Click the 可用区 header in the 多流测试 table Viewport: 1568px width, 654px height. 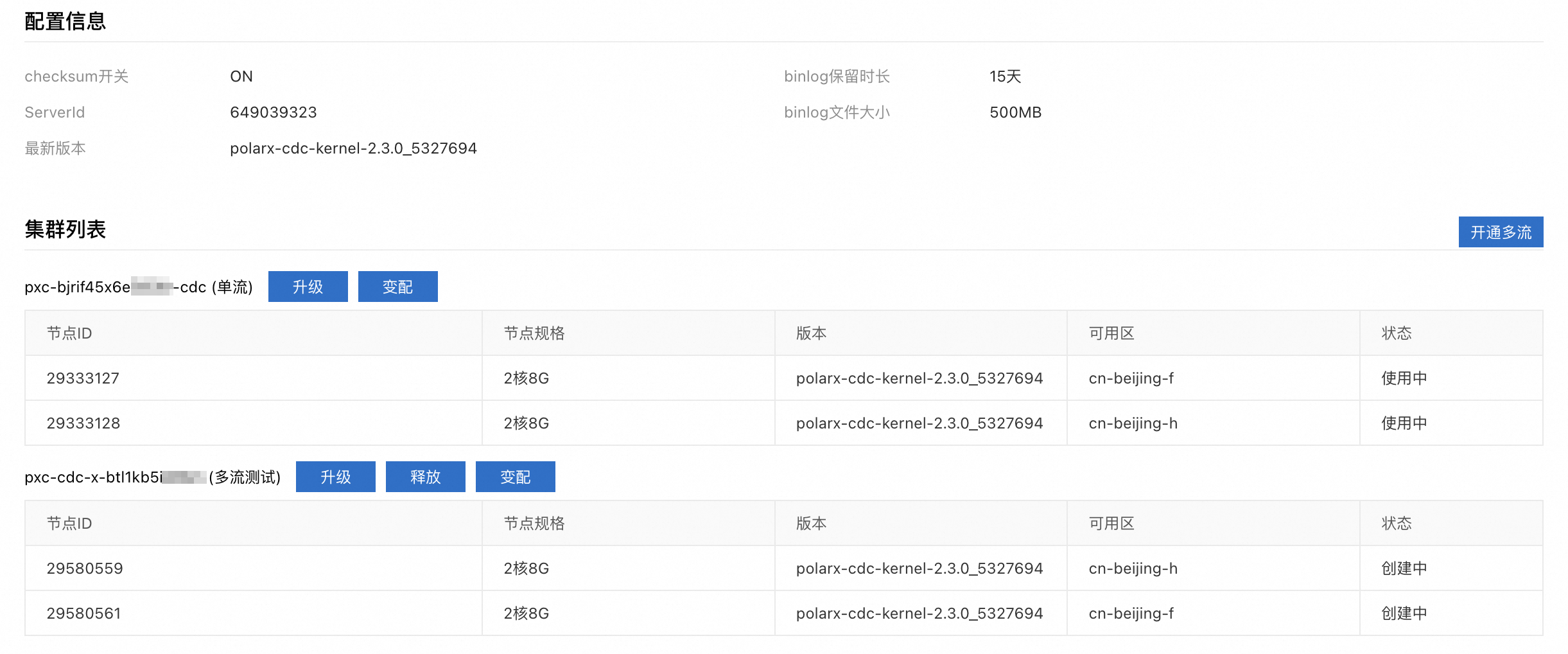(x=1112, y=524)
